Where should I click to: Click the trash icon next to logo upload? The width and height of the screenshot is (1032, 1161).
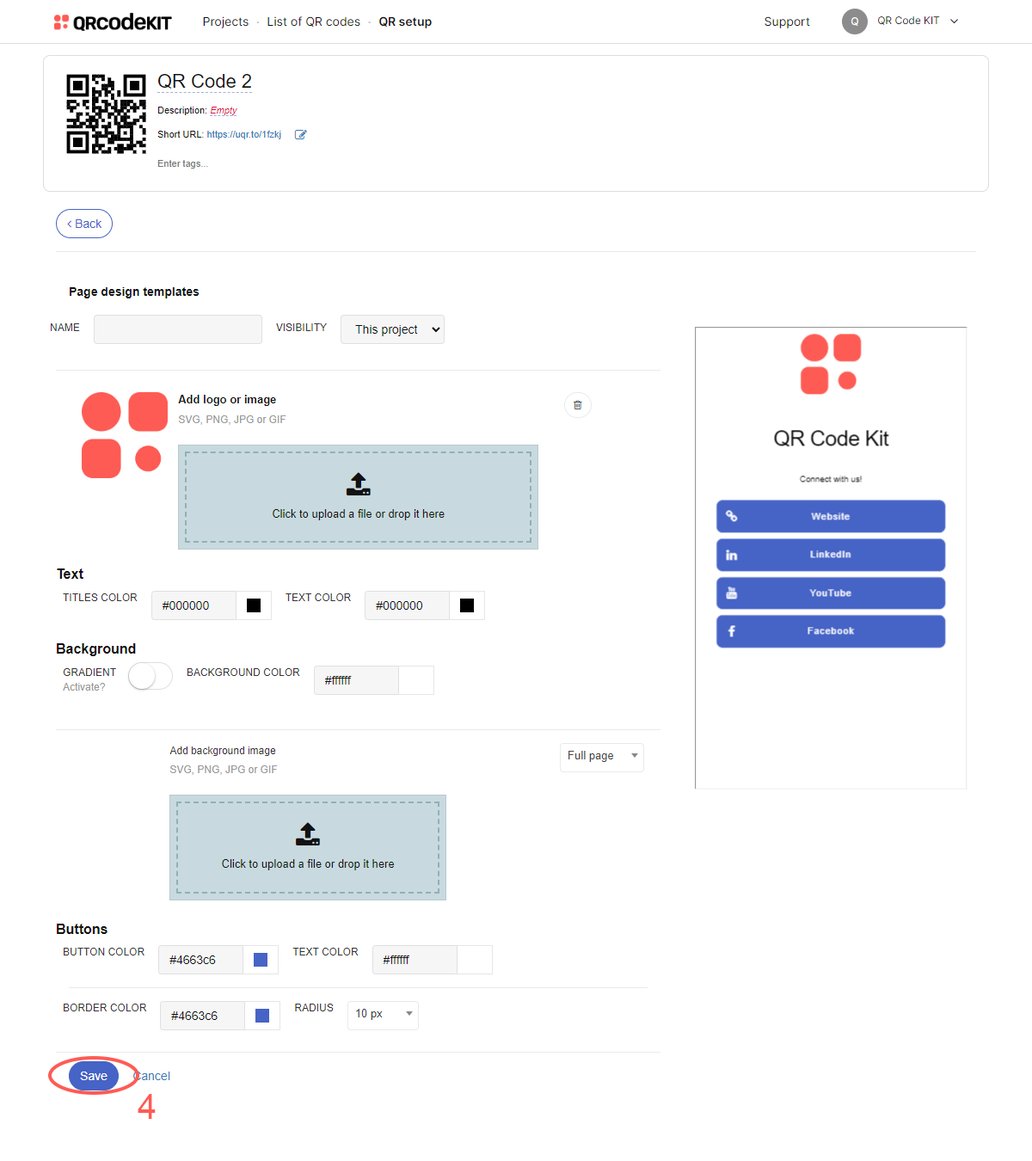(577, 405)
